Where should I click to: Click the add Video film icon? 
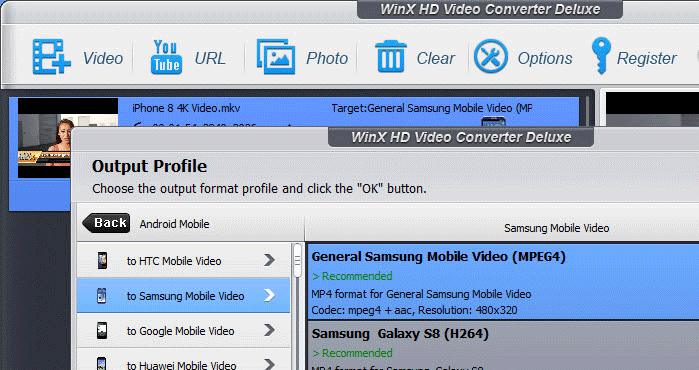51,57
